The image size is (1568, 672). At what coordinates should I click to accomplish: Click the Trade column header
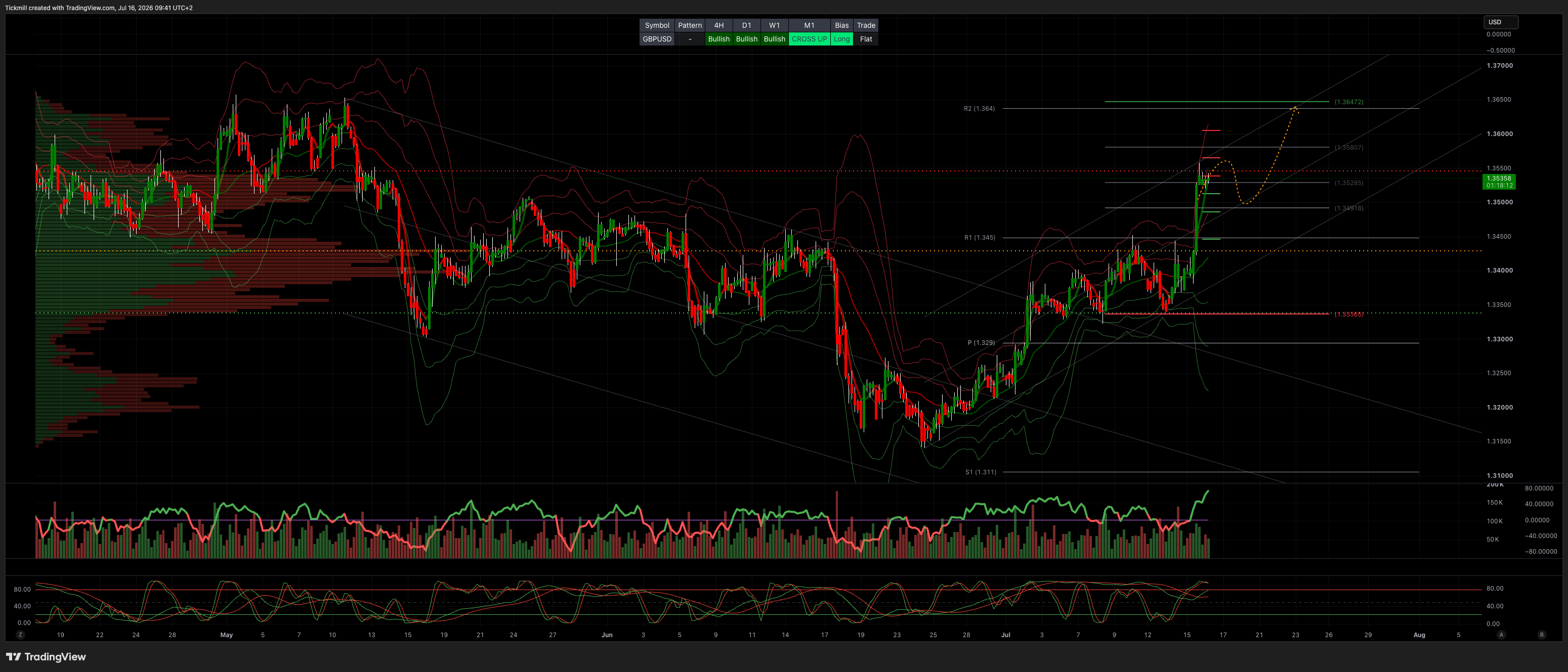coord(866,25)
